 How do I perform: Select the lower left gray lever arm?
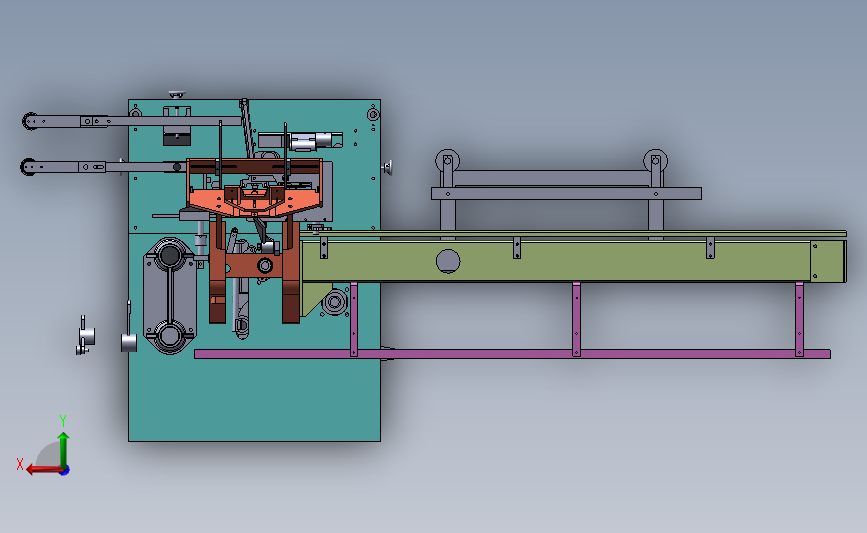pos(102,166)
